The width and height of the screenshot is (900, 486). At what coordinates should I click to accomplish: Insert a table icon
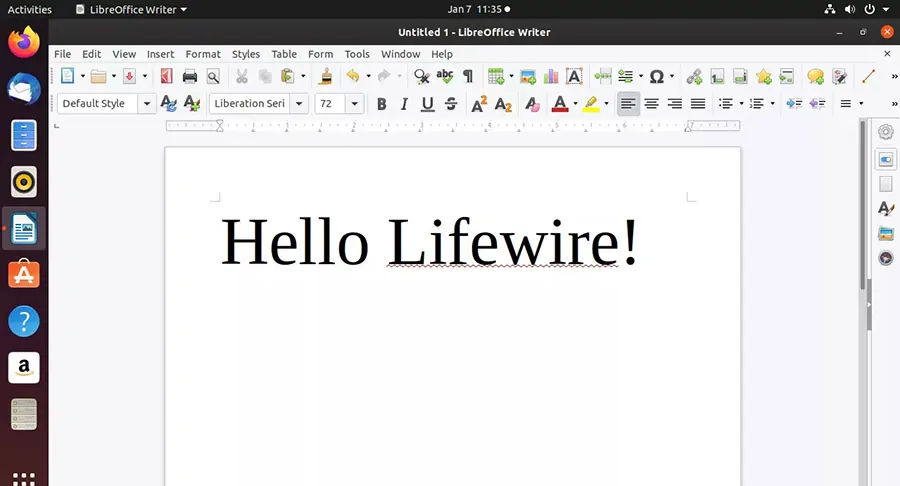click(x=496, y=76)
